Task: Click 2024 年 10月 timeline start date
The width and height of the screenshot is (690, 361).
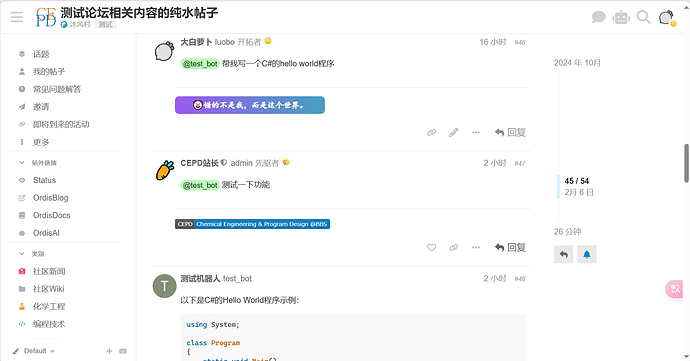Action: (x=577, y=63)
